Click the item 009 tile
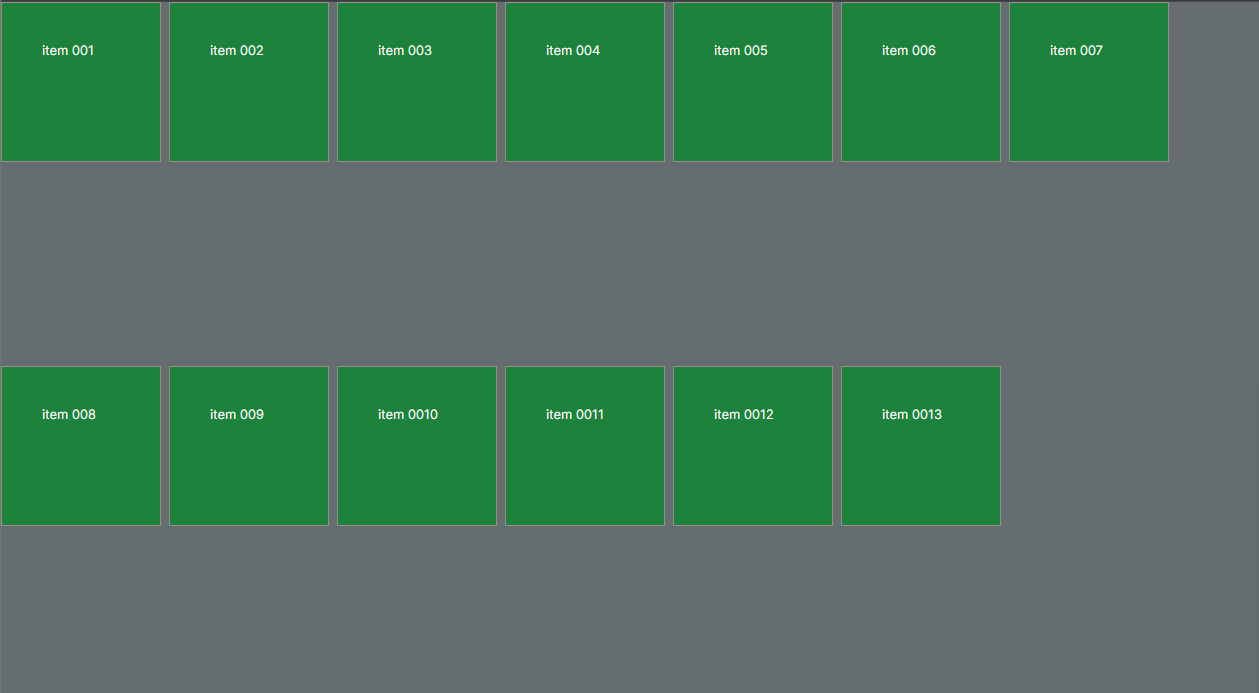 tap(249, 446)
